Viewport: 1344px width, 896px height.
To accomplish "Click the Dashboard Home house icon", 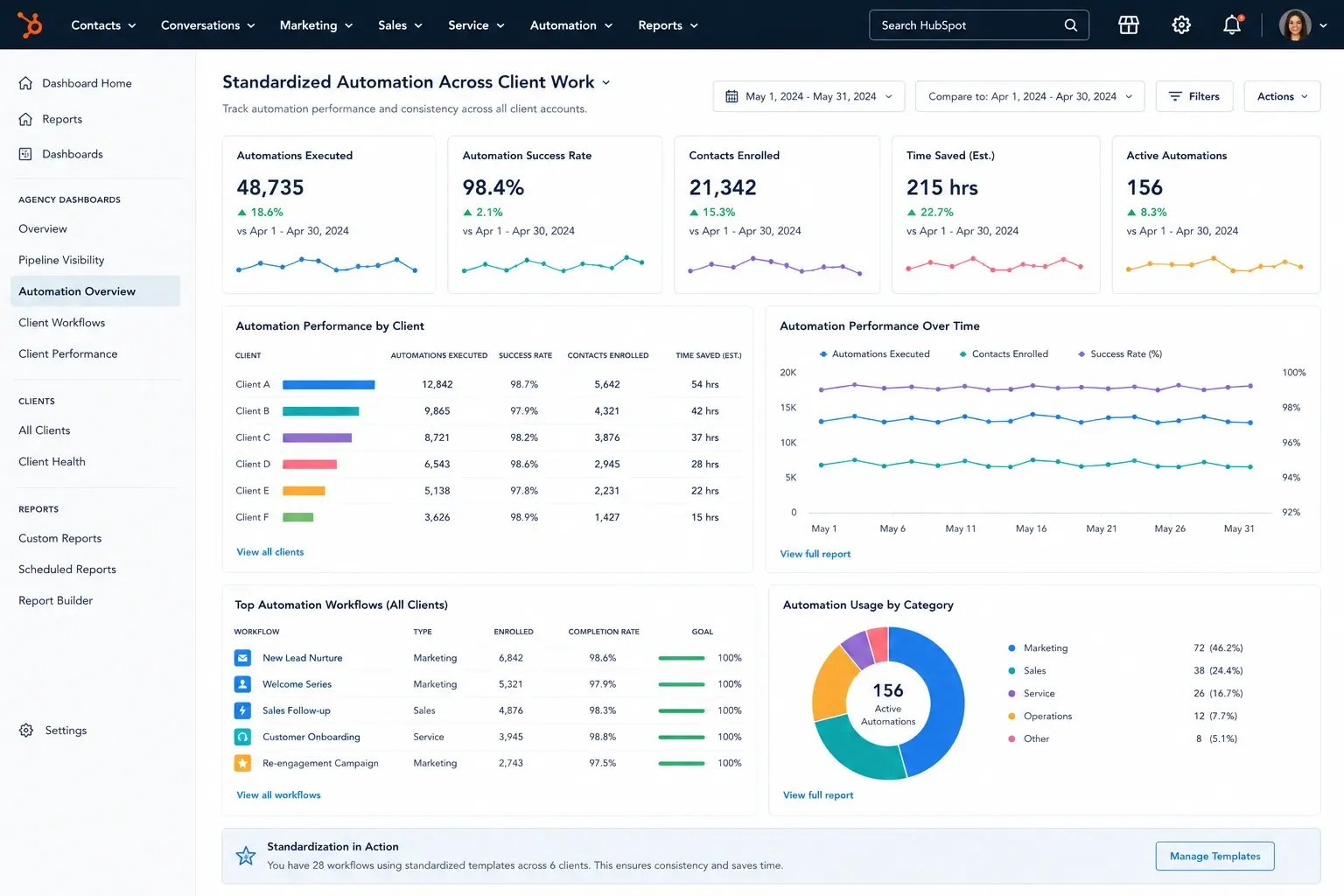I will [25, 83].
